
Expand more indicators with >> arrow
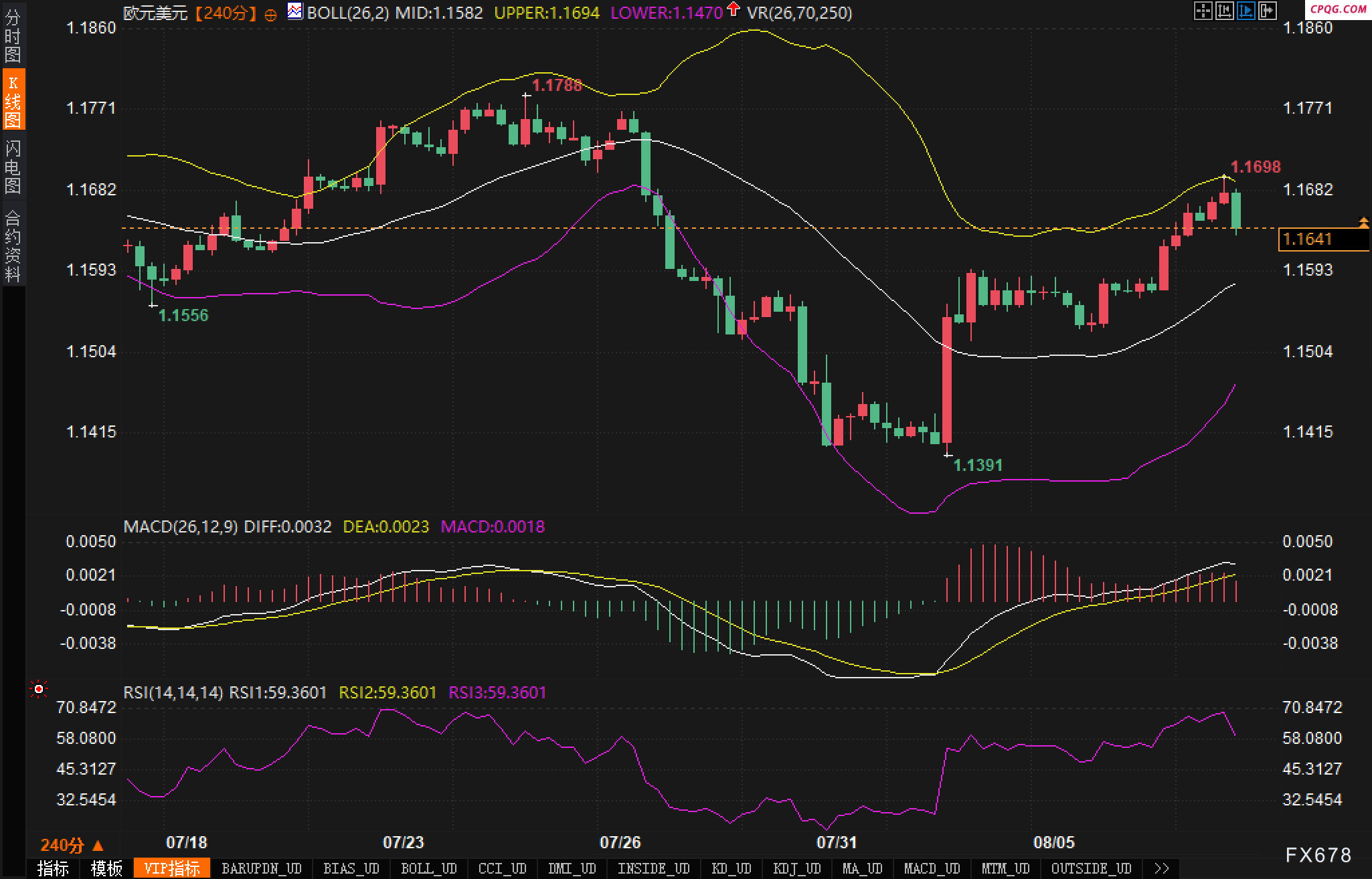[x=1162, y=868]
